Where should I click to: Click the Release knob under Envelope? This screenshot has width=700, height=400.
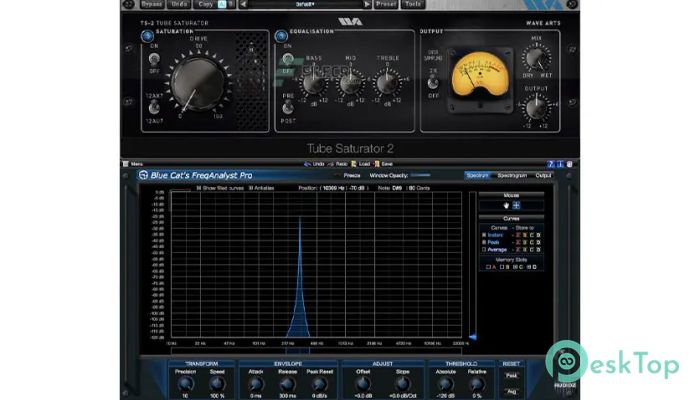288,384
